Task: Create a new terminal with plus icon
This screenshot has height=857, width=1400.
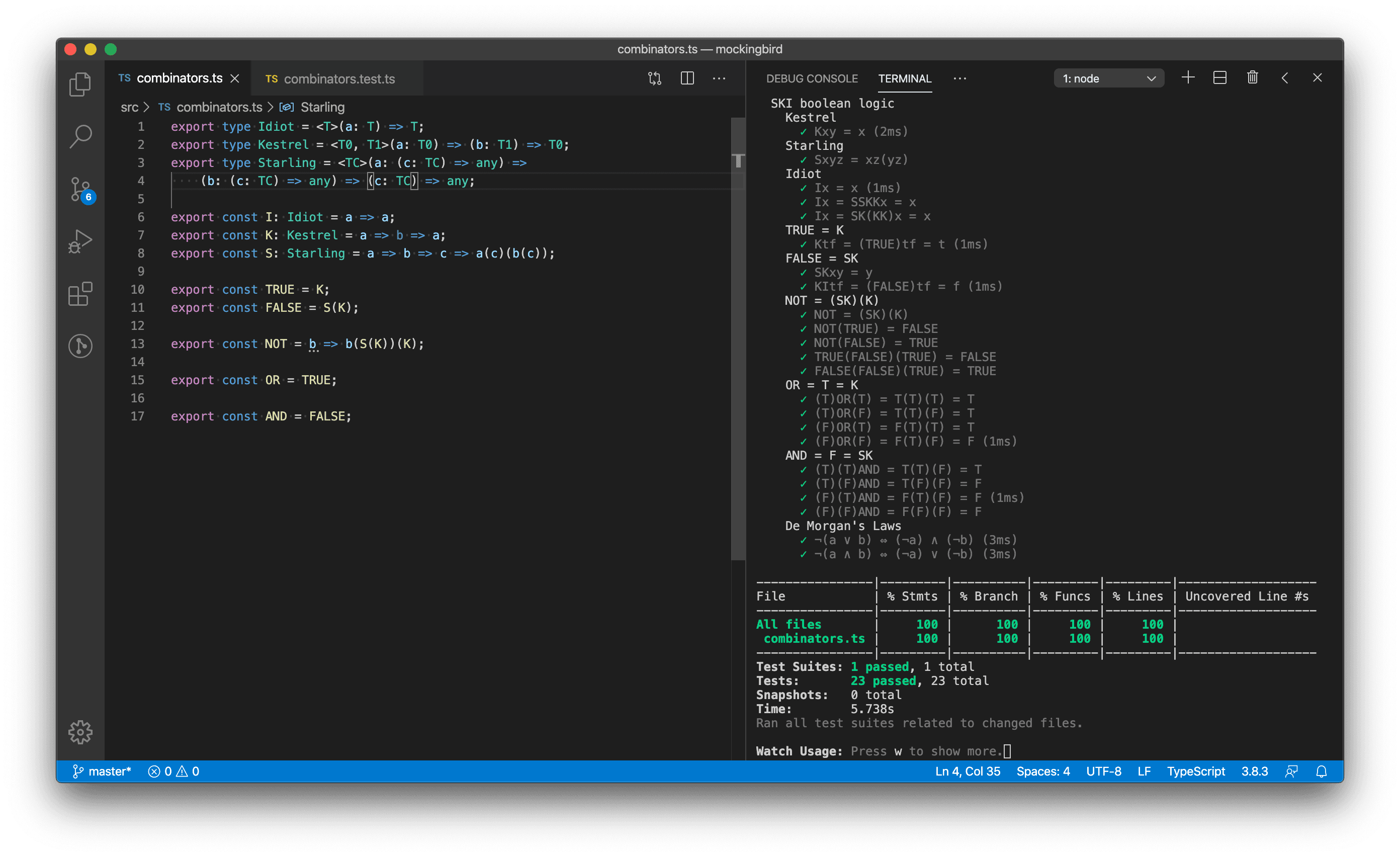Action: [1187, 78]
